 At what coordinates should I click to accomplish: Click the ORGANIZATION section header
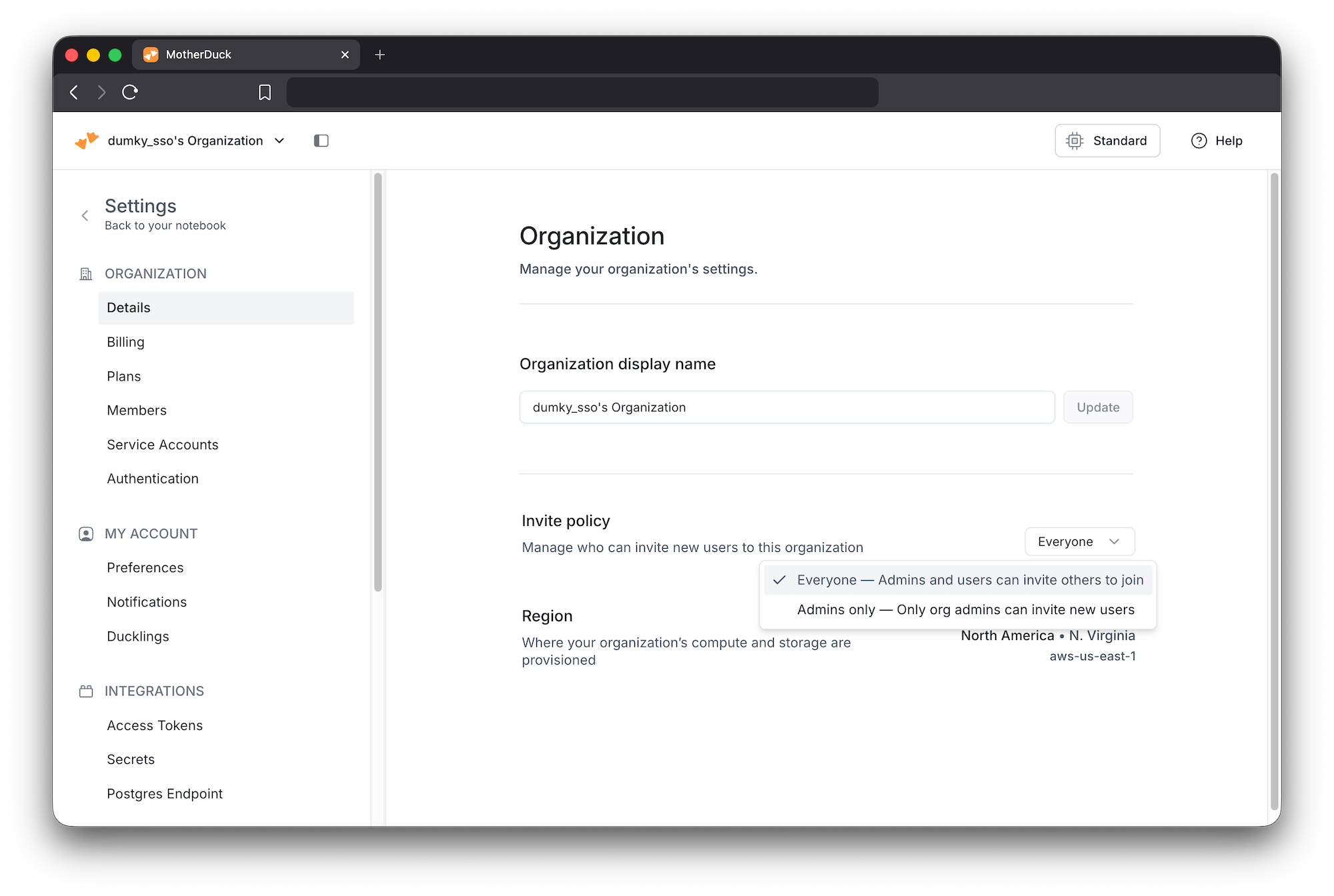coord(155,274)
